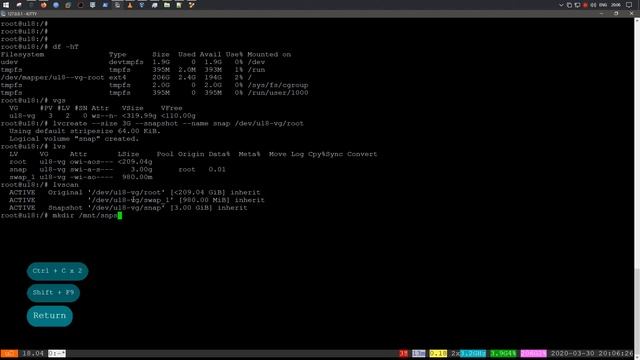
Task: Click the rightmost pinned taskbar app icon
Action: [191, 5]
